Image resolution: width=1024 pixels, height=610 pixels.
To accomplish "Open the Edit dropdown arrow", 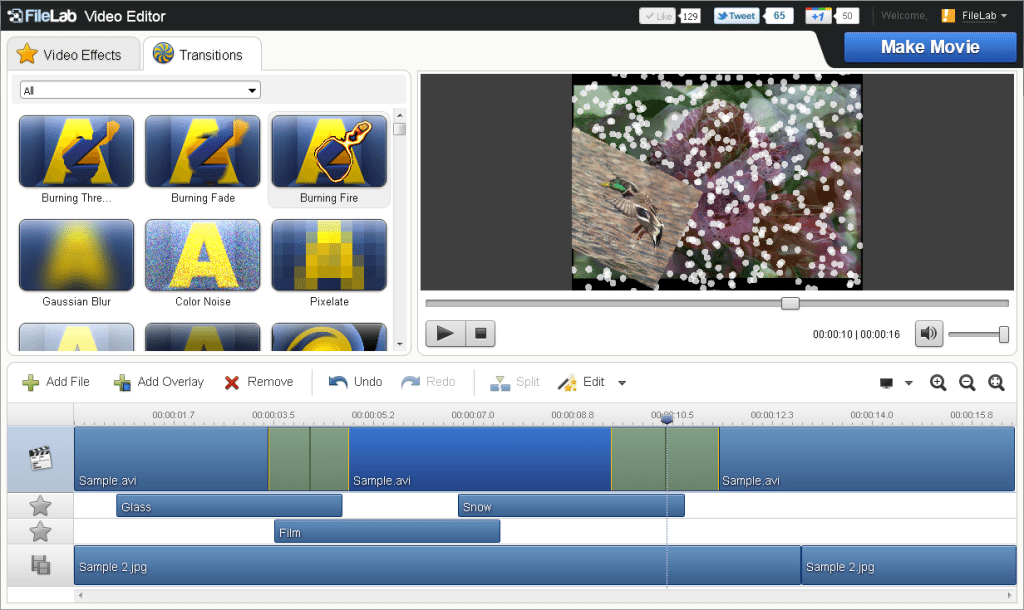I will coord(622,383).
